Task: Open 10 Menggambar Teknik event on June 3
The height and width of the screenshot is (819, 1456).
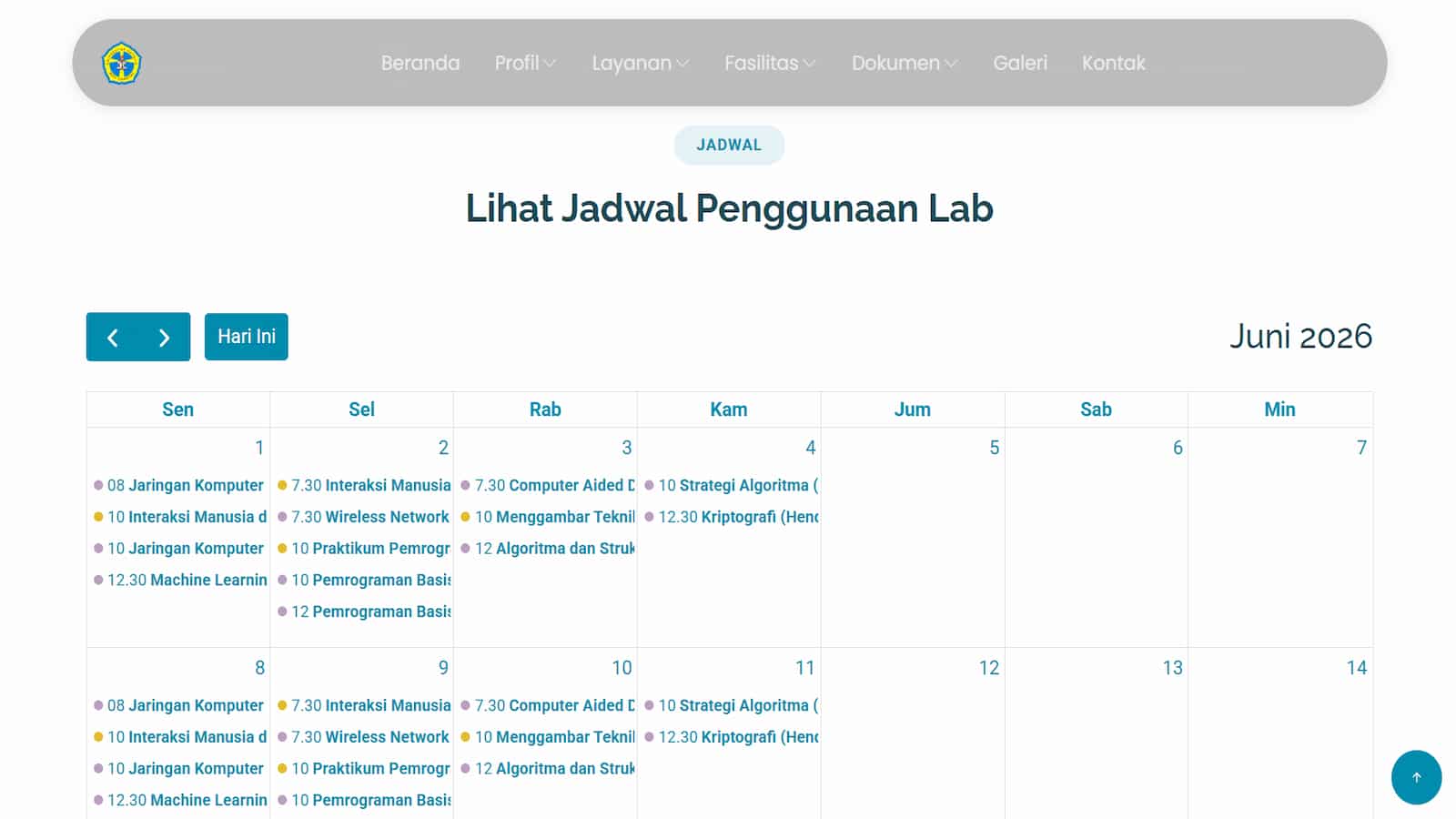Action: pyautogui.click(x=547, y=517)
